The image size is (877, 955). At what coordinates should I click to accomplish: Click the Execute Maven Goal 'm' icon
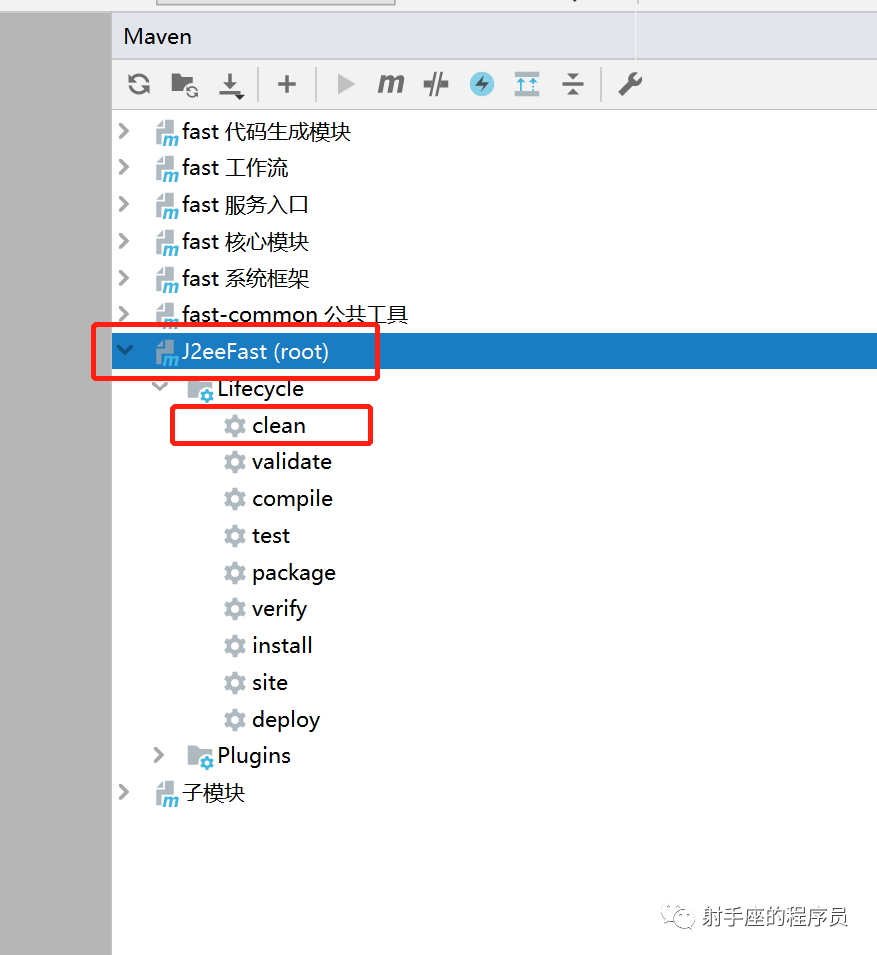(x=390, y=83)
